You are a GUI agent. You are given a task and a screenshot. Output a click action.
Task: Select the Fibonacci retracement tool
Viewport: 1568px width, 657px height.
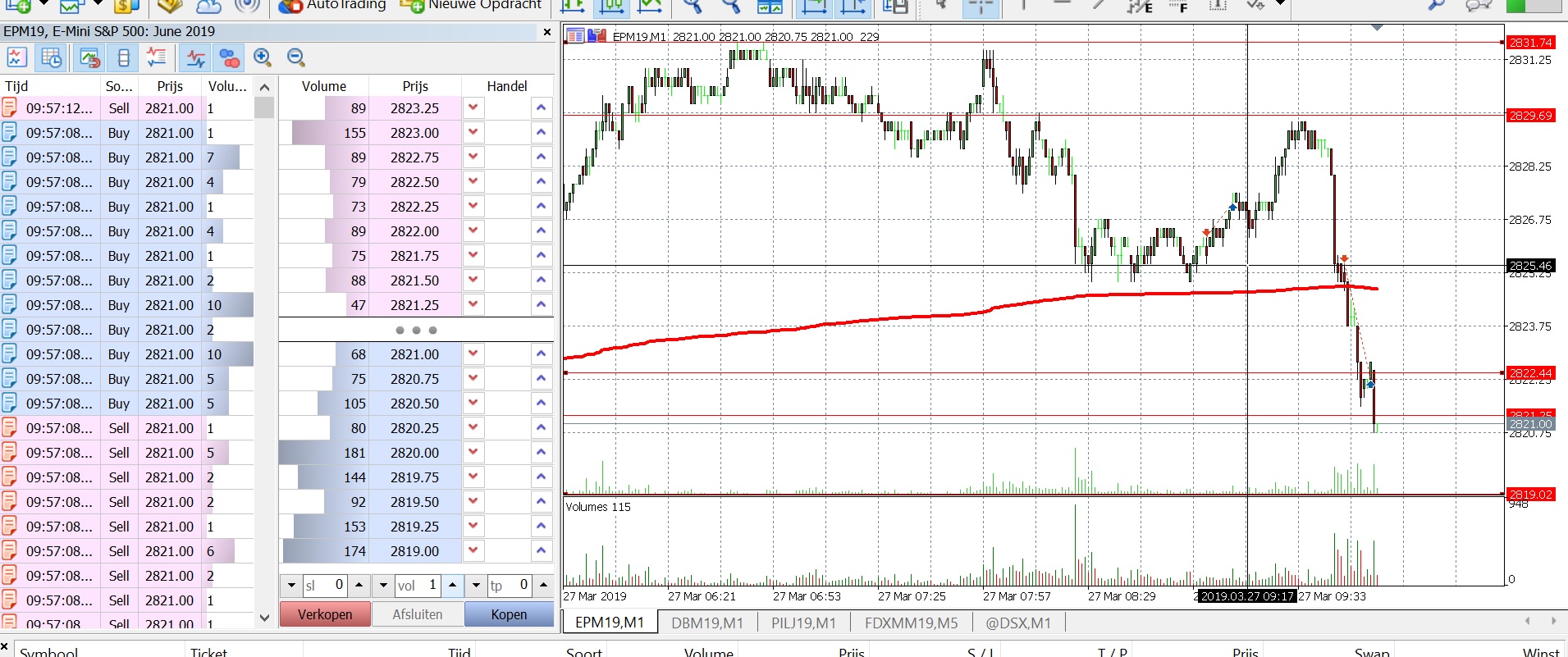pos(1179,5)
